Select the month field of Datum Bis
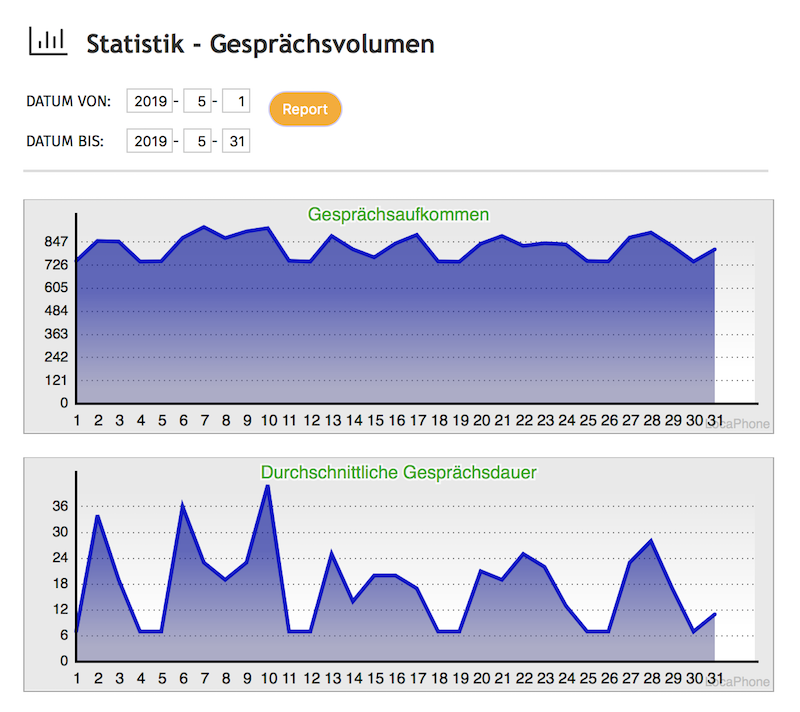The width and height of the screenshot is (800, 712). coord(197,141)
